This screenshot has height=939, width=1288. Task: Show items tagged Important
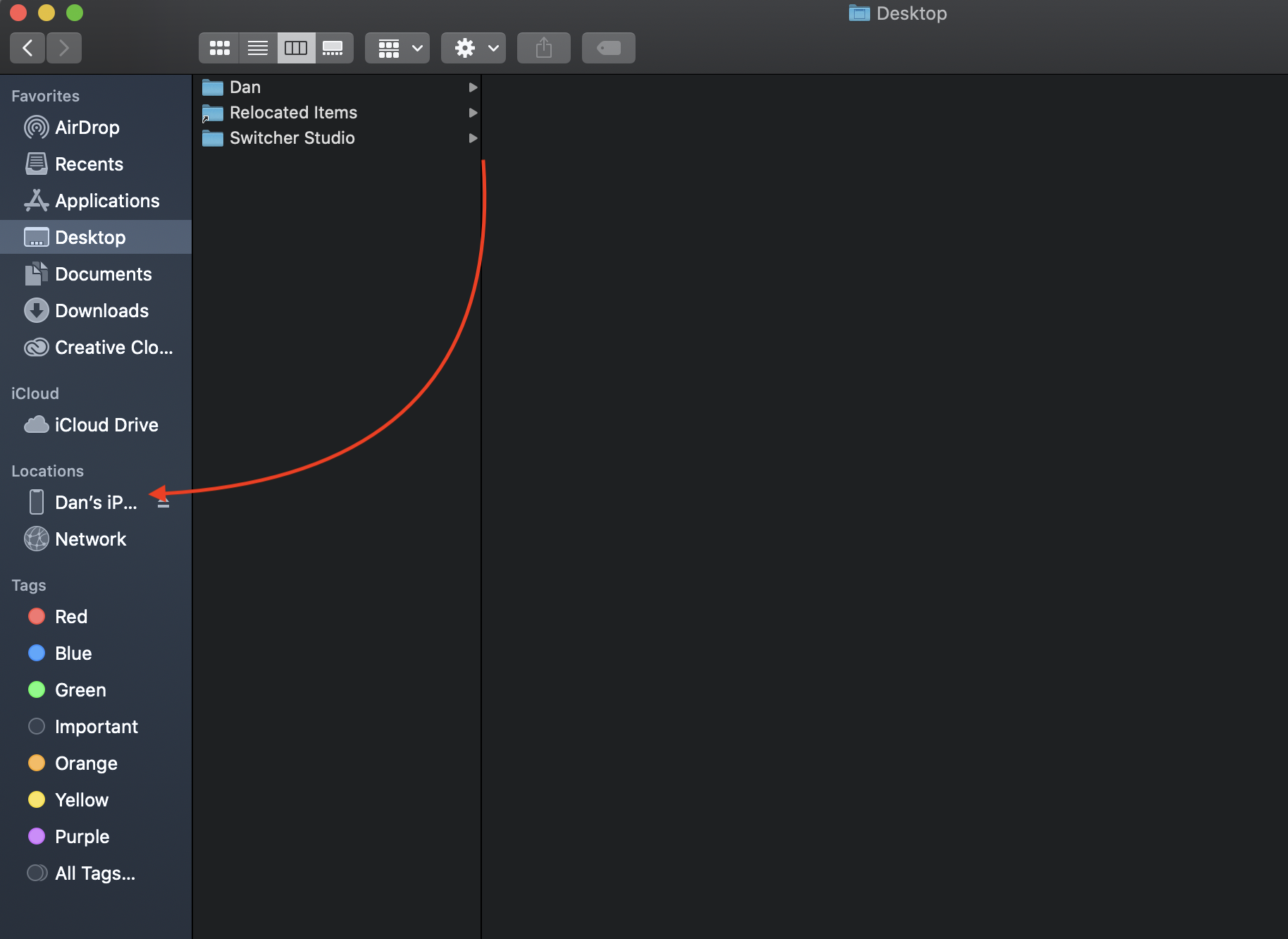pos(96,727)
